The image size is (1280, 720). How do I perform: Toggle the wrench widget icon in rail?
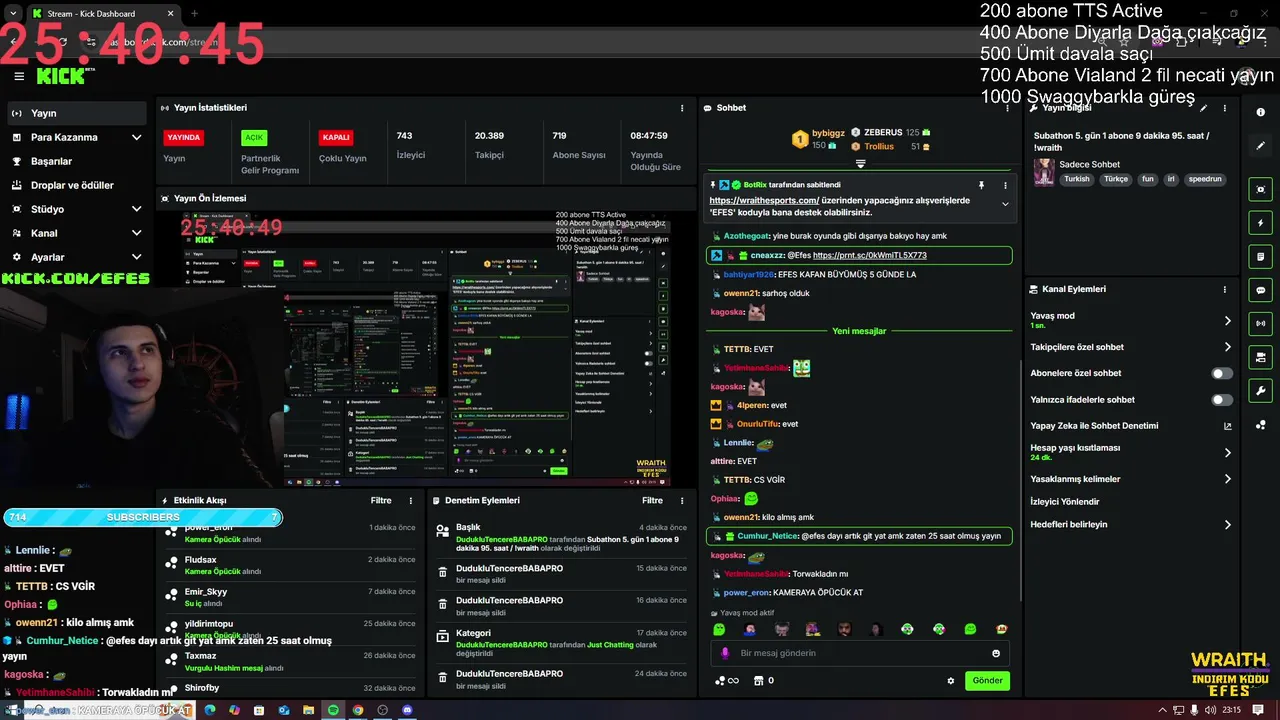(1261, 390)
